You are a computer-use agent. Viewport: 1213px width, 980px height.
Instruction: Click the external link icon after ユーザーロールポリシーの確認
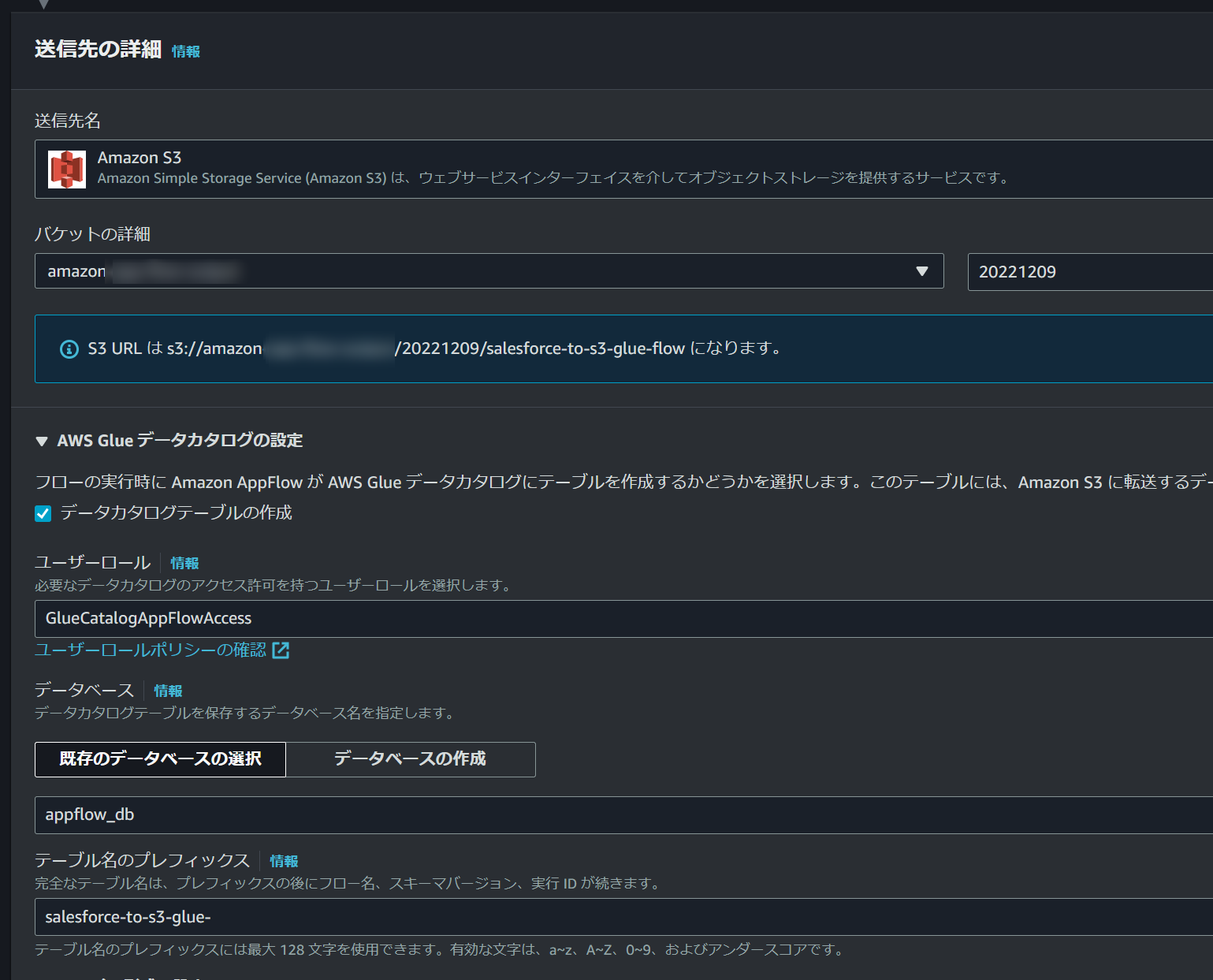click(x=281, y=650)
